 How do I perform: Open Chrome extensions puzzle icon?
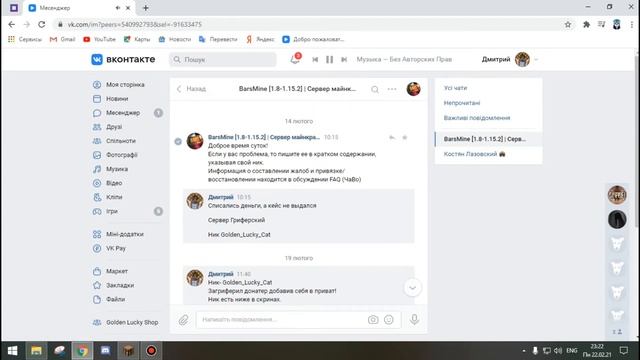(587, 24)
